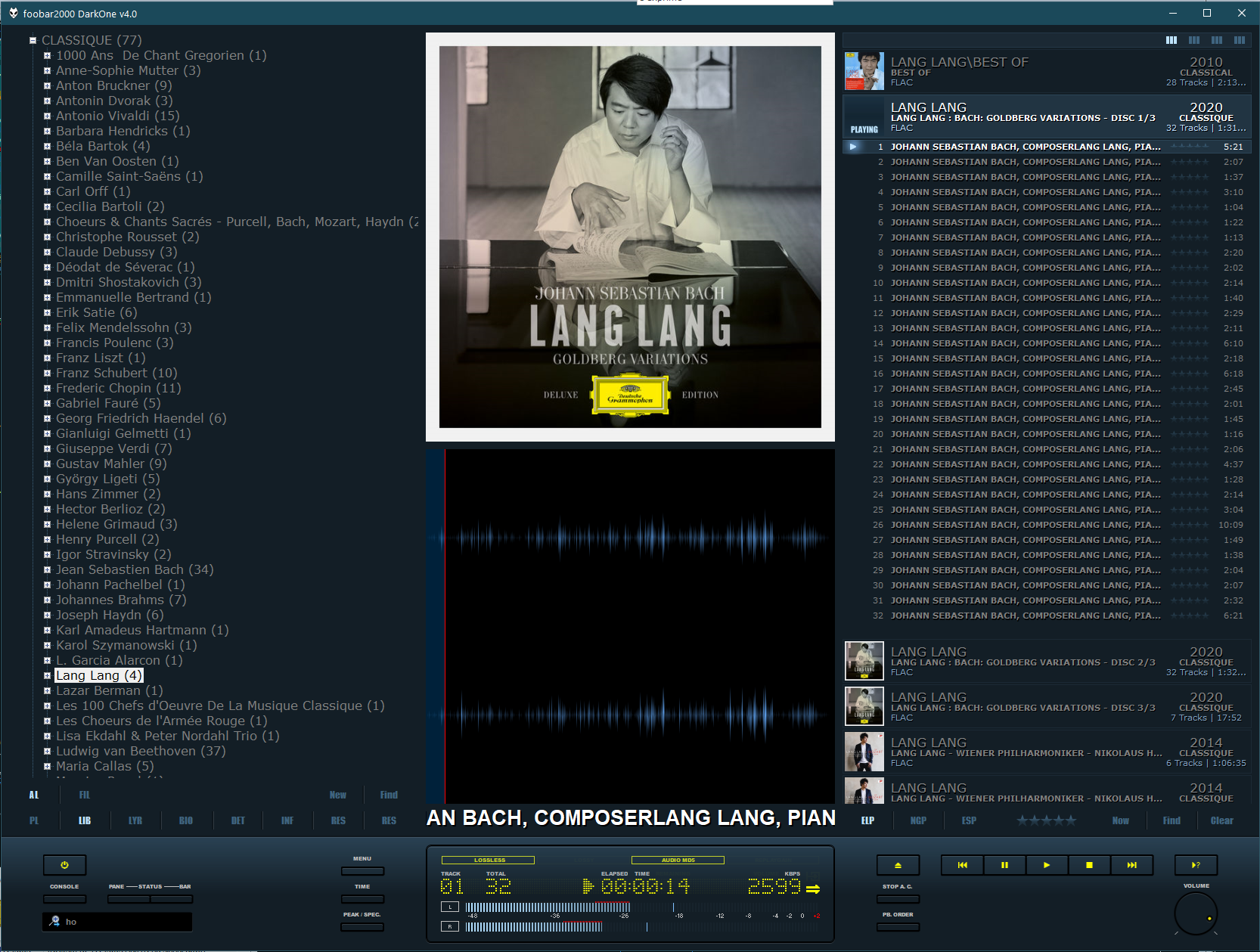
Task: Click the eject button above STOP A.C.
Action: [x=898, y=865]
